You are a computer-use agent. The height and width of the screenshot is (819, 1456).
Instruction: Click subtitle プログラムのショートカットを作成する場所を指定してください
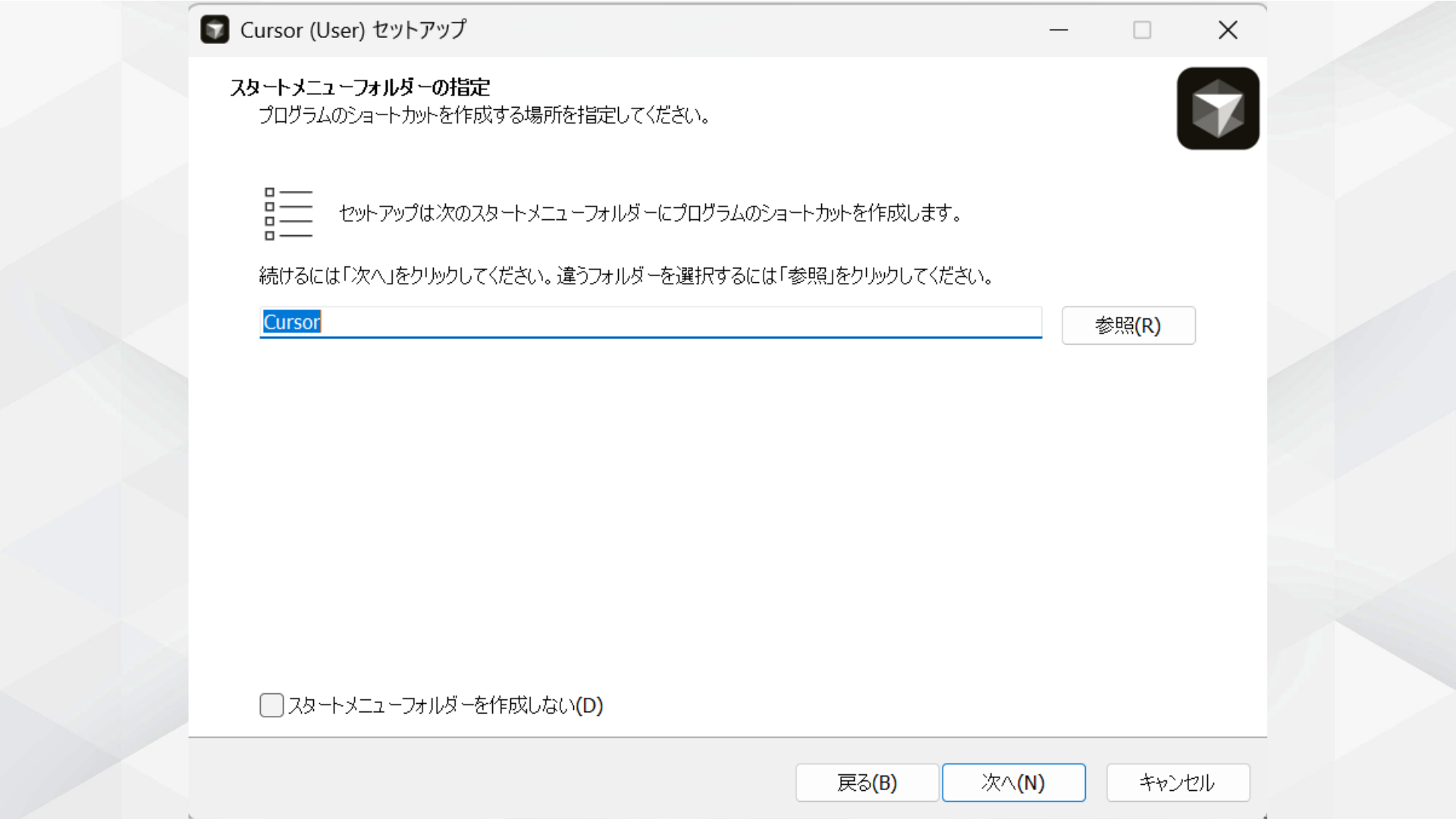tap(484, 115)
